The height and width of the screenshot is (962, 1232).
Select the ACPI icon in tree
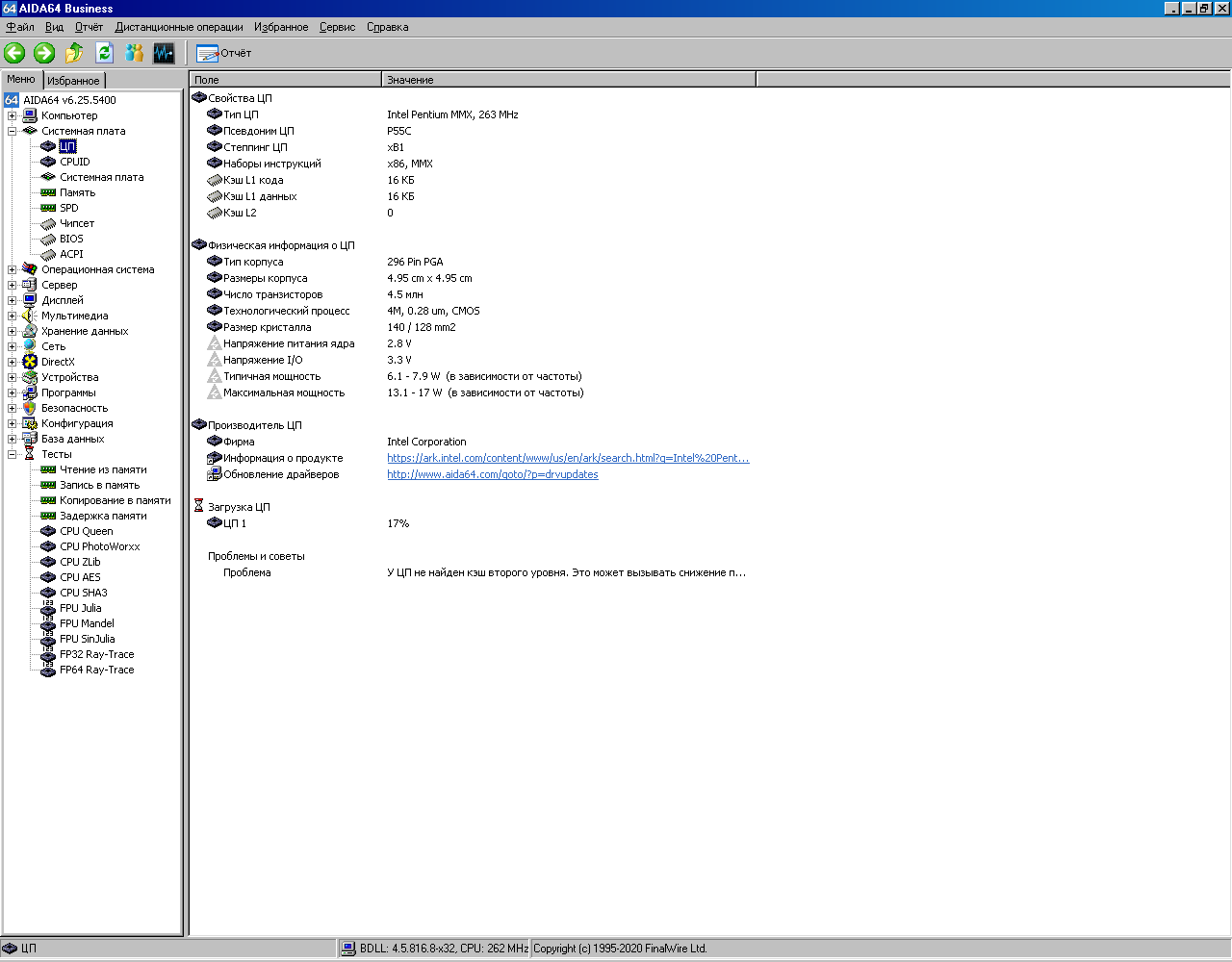(x=48, y=254)
